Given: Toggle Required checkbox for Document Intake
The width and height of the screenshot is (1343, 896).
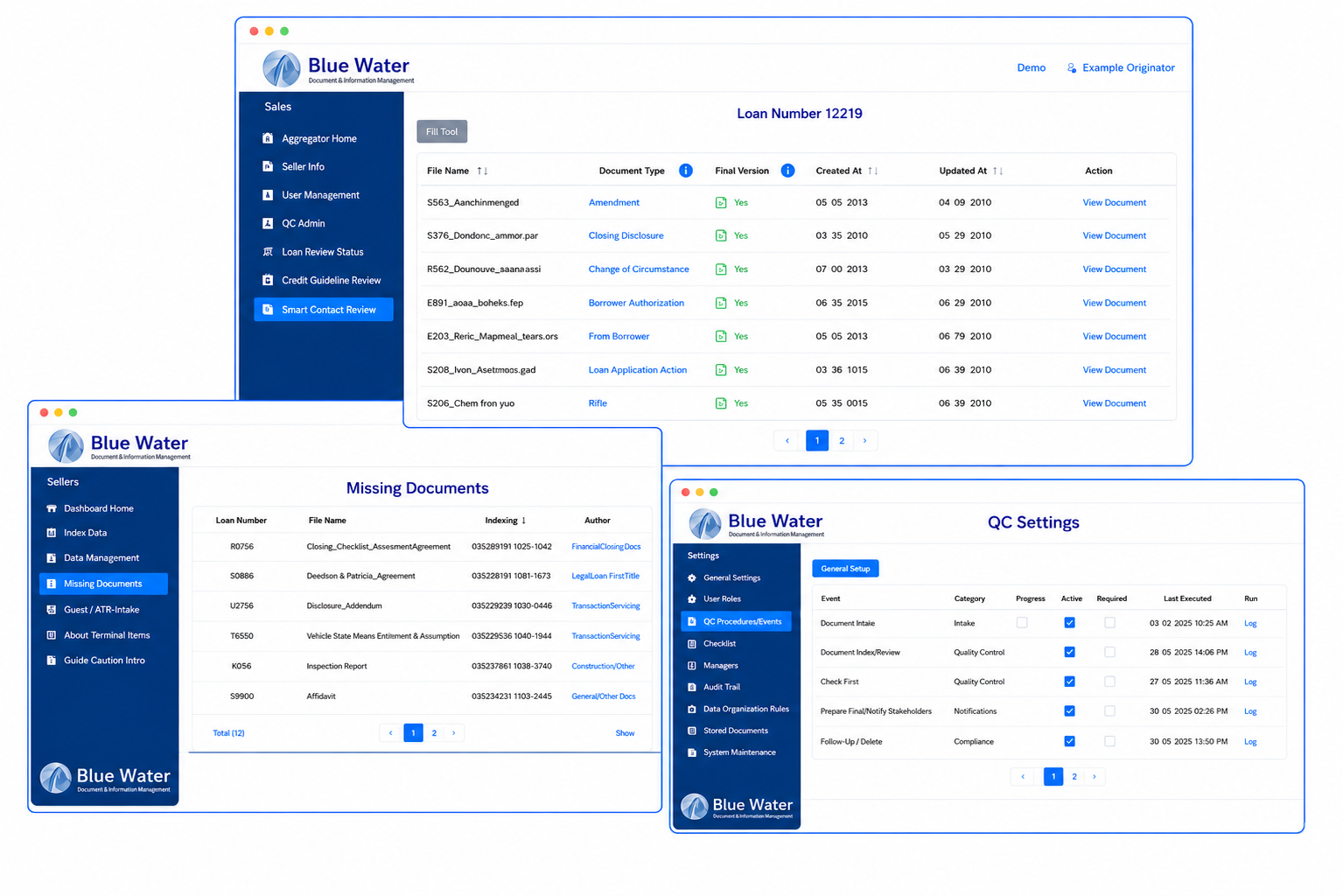Looking at the screenshot, I should (1109, 623).
